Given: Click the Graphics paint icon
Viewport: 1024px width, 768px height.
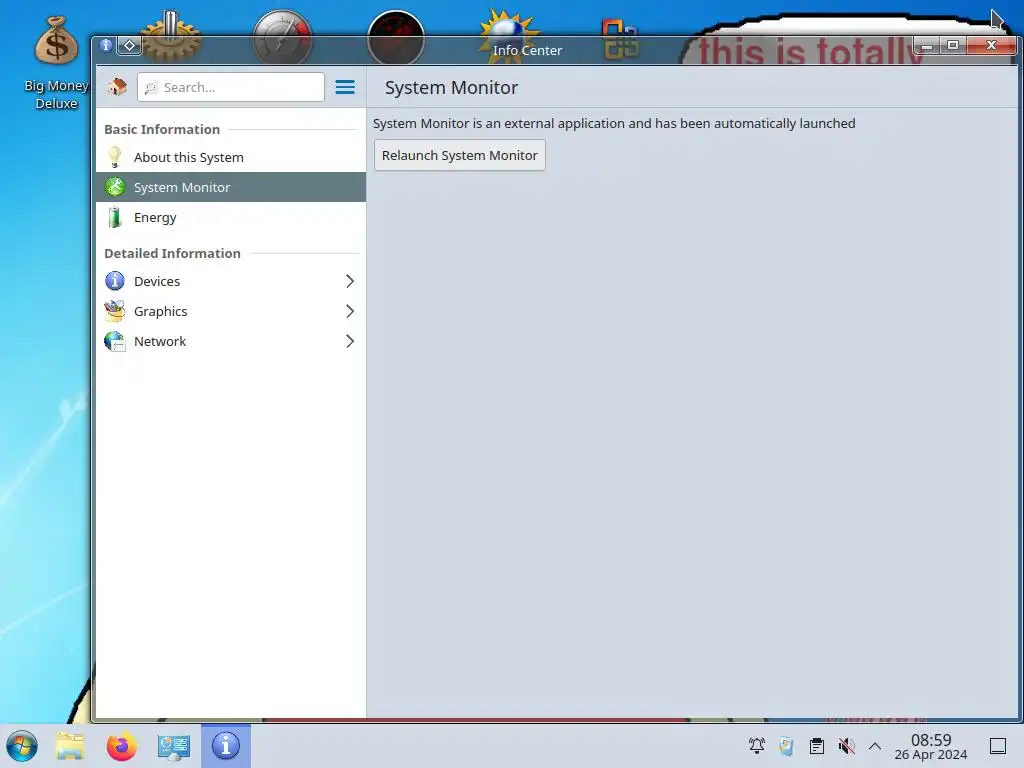Looking at the screenshot, I should [x=115, y=312].
